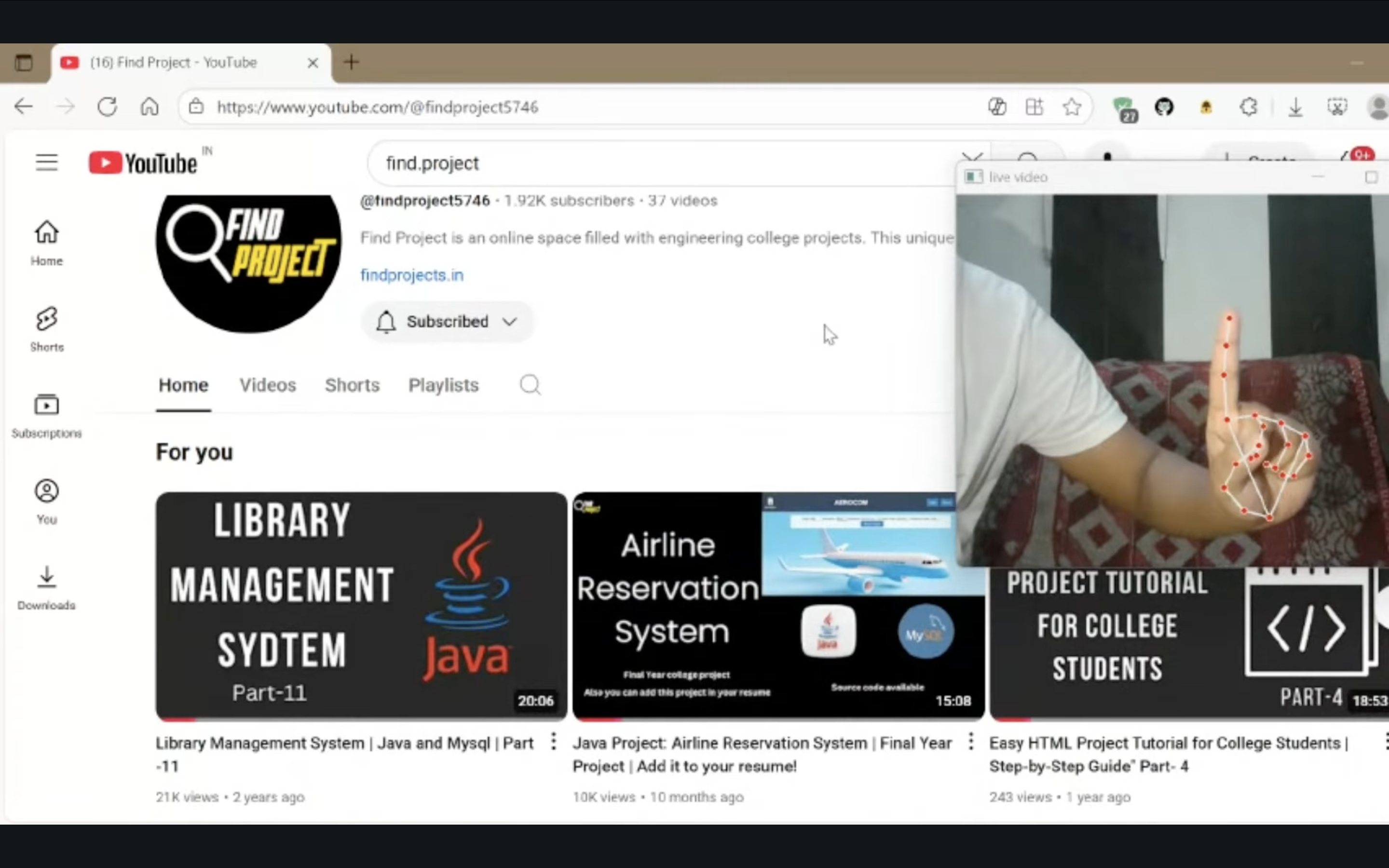Open the screenshot tool icon in toolbar

(x=1337, y=107)
